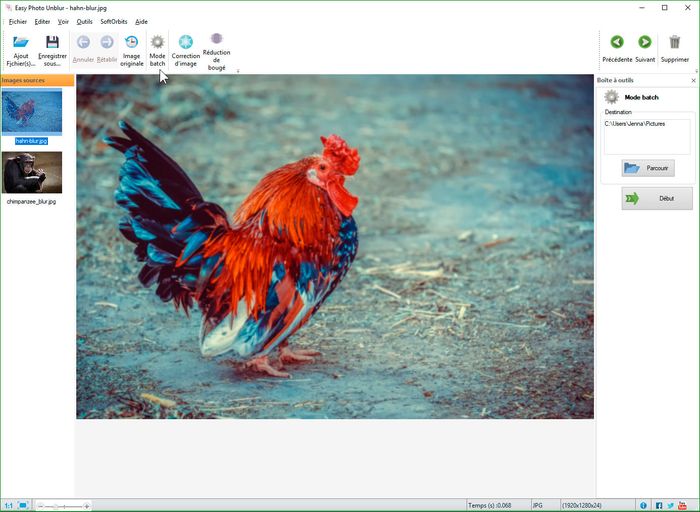This screenshot has width=700, height=512.
Task: Click the zoom slider in status bar
Action: (64, 506)
